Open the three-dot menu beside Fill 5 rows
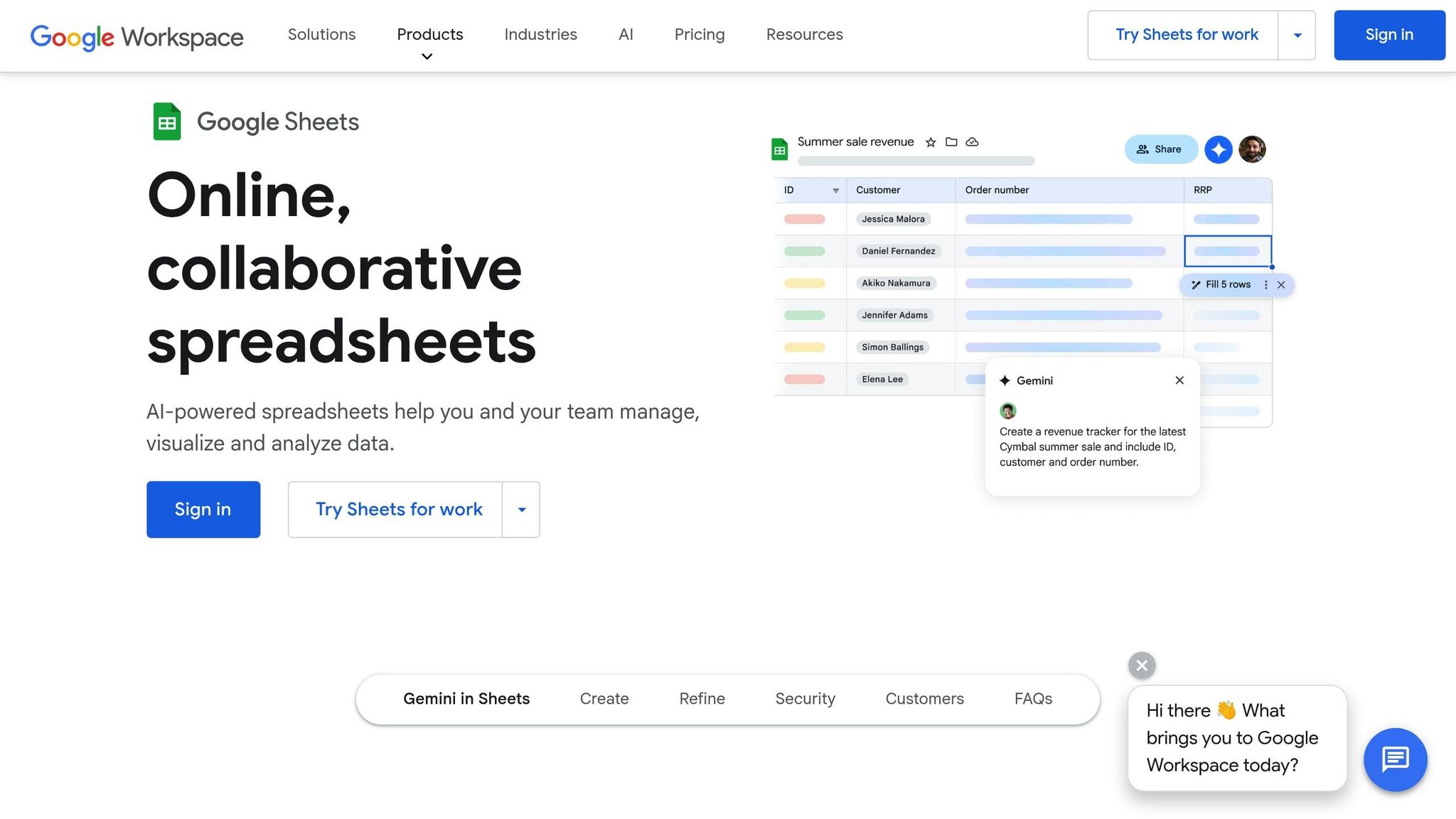The height and width of the screenshot is (819, 1456). click(x=1265, y=284)
